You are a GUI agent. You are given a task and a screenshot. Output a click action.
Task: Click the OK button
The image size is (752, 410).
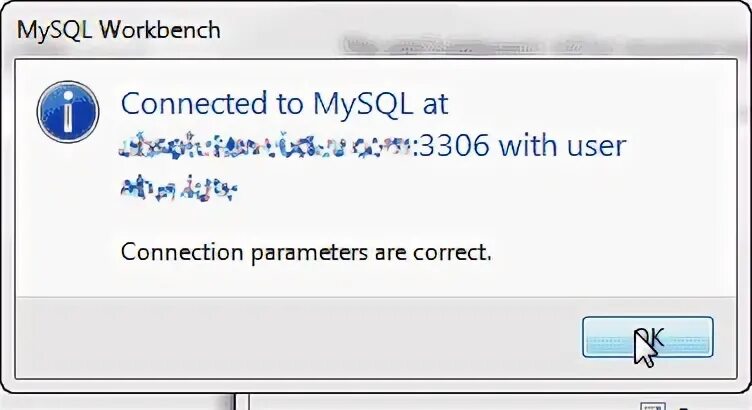pos(647,337)
